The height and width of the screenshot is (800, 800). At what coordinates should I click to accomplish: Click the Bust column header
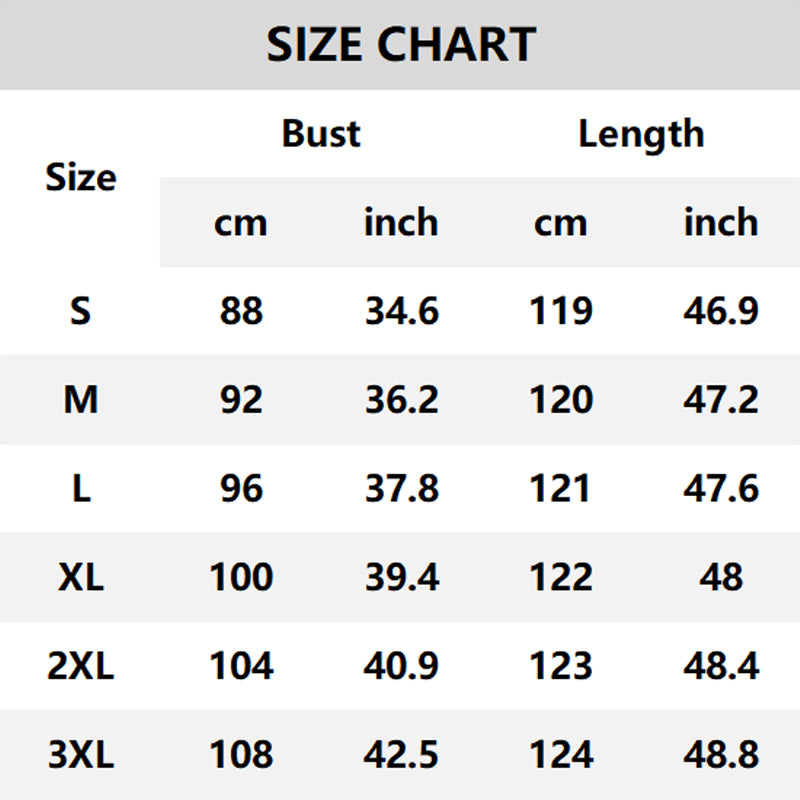320,133
